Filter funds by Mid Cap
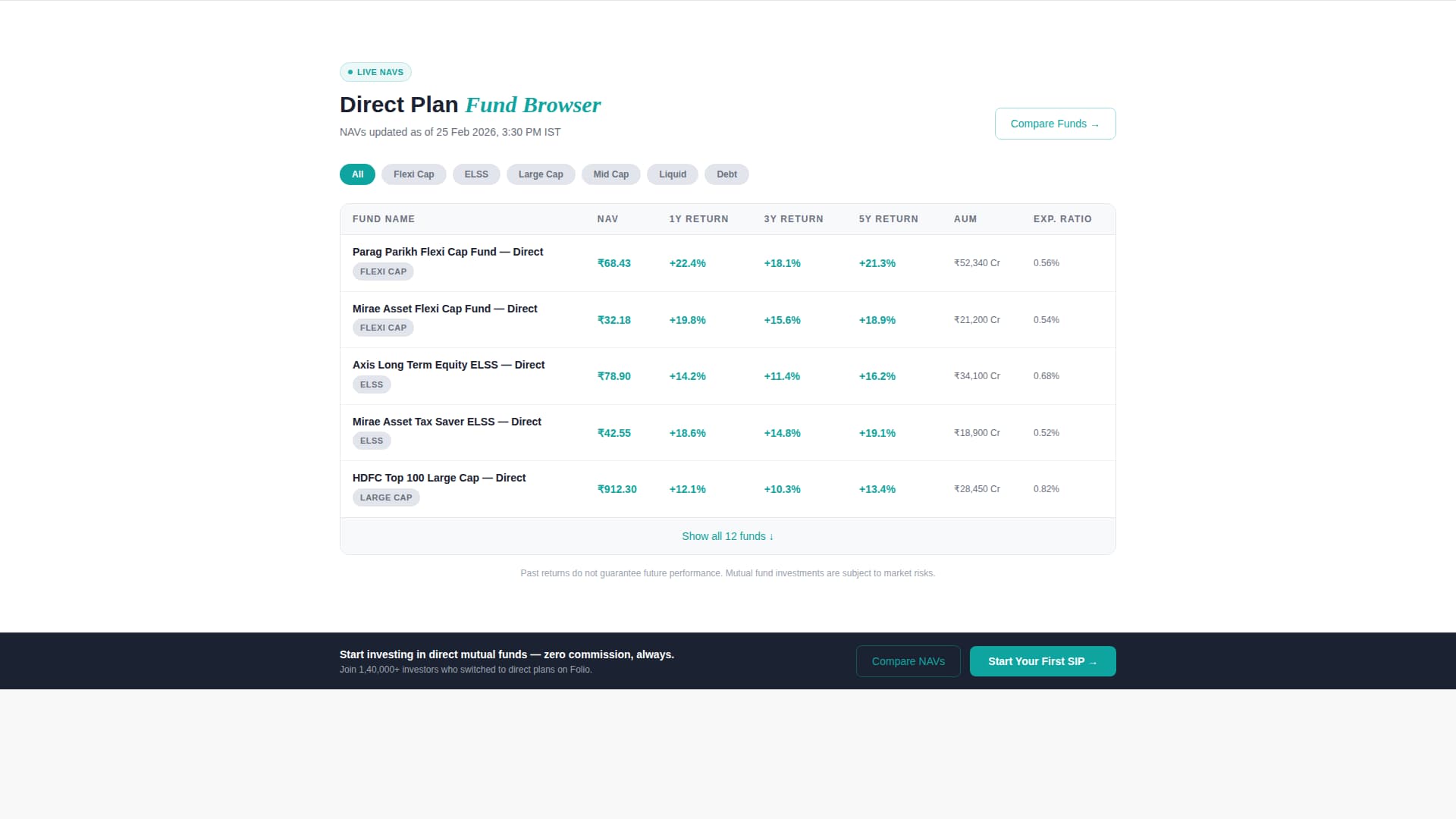1456x819 pixels. pos(610,174)
